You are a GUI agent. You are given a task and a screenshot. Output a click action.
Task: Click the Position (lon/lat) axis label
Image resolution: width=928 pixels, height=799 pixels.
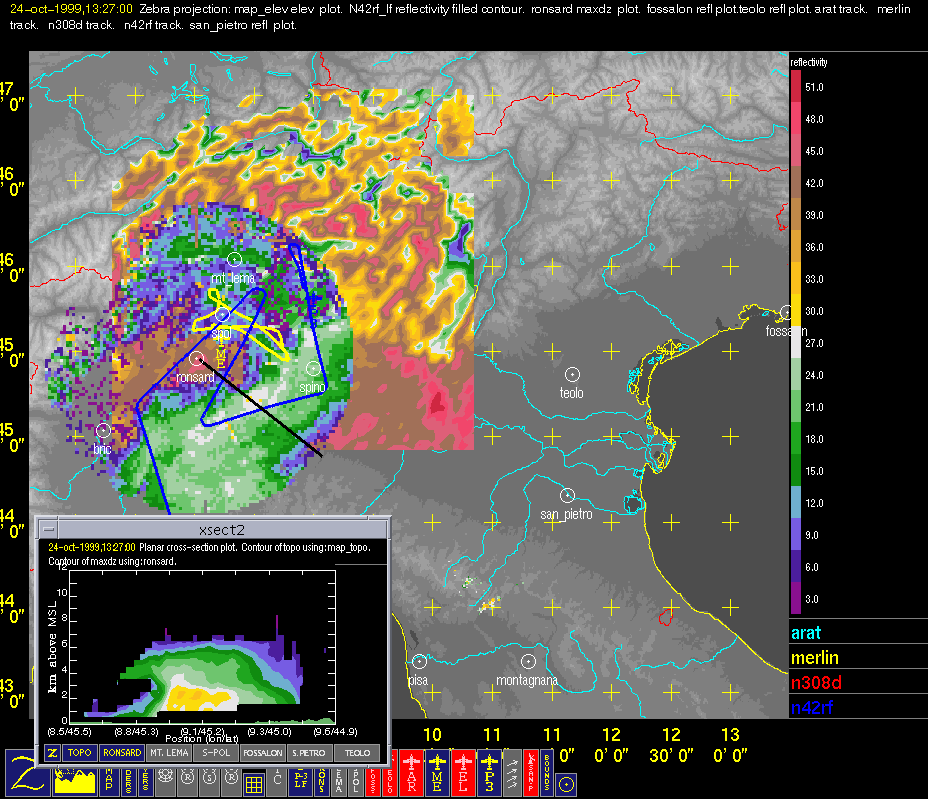[202, 739]
